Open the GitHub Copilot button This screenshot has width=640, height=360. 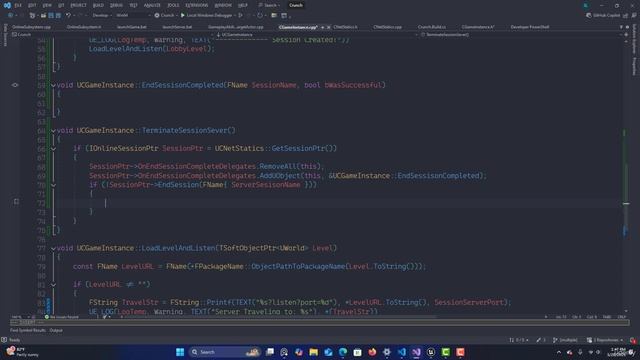603,15
